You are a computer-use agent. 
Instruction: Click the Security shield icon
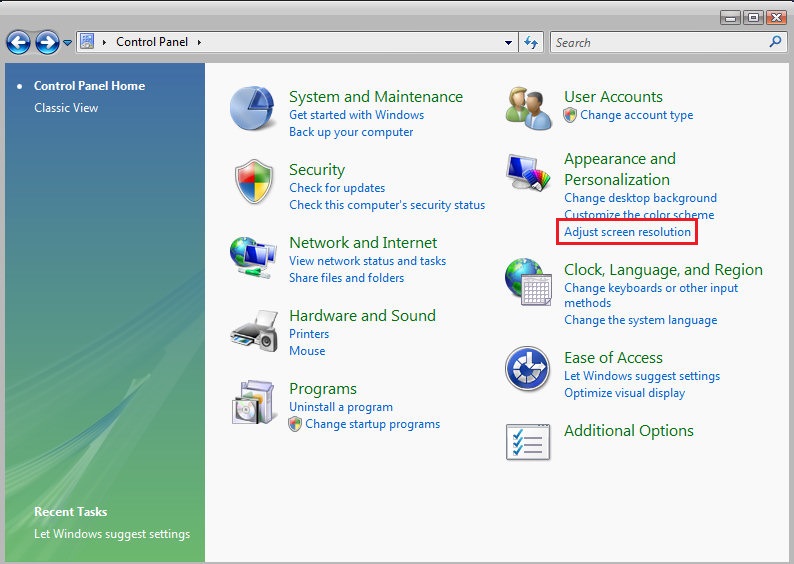tap(253, 182)
